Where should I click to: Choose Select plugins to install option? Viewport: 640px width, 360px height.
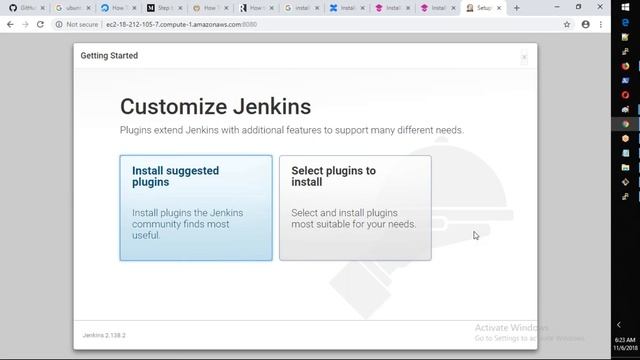click(355, 208)
